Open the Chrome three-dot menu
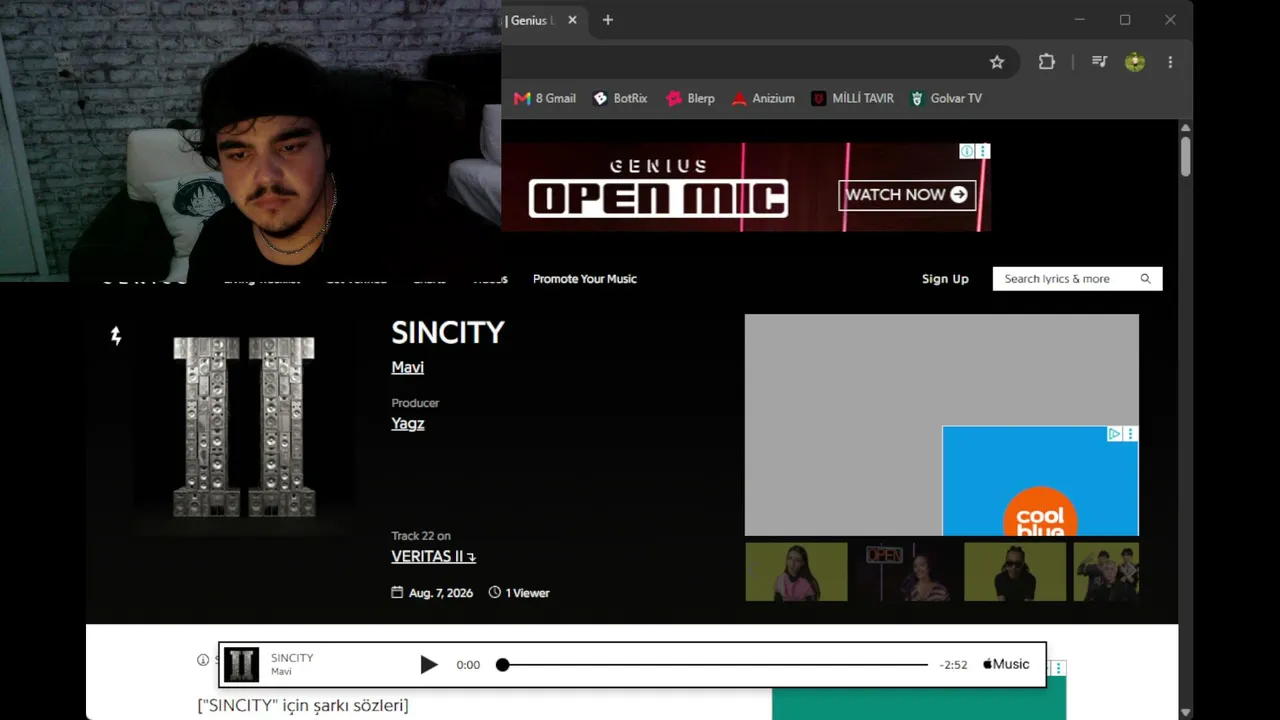Image resolution: width=1280 pixels, height=720 pixels. (1170, 62)
